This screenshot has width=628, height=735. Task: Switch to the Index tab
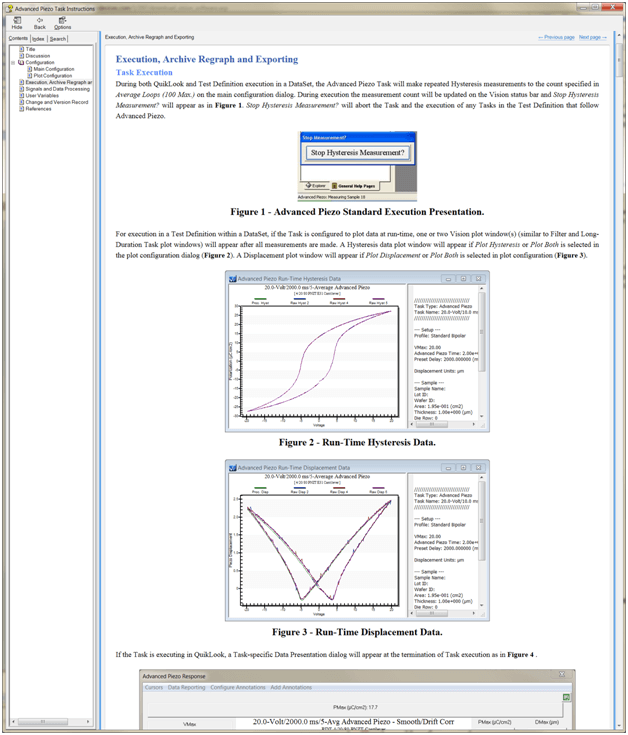[38, 39]
